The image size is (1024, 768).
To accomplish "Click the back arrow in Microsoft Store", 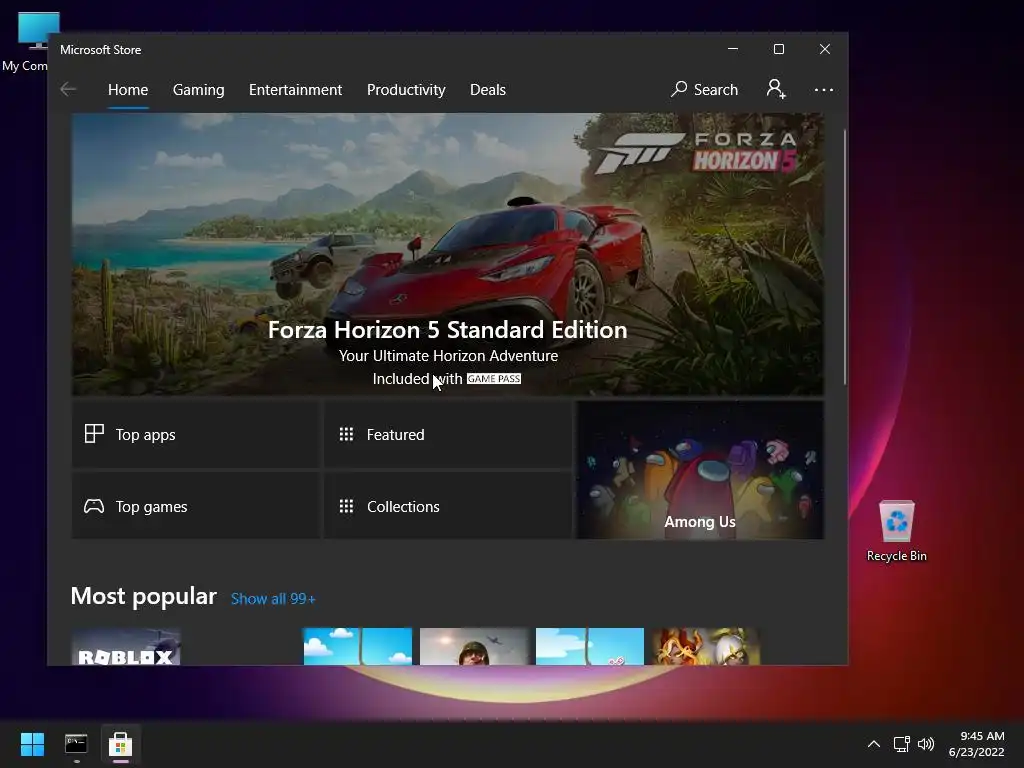I will tap(68, 89).
